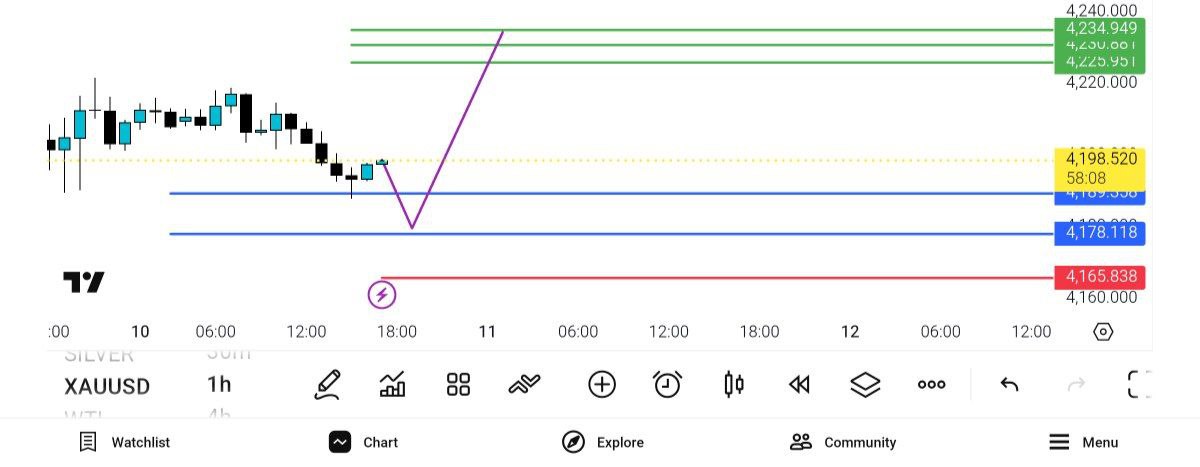Image resolution: width=1200 pixels, height=467 pixels.
Task: Open the Community tab
Action: coord(843,442)
